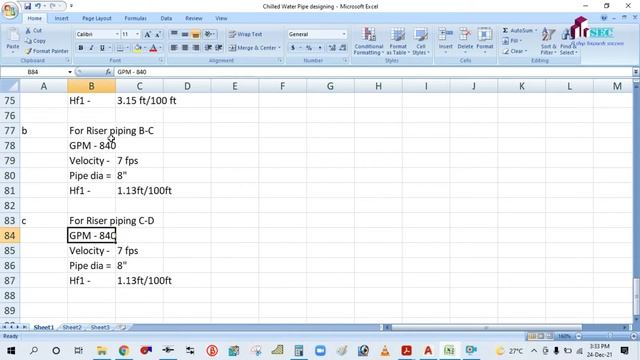Image resolution: width=640 pixels, height=360 pixels.
Task: Select row 80 header
Action: 10,176
